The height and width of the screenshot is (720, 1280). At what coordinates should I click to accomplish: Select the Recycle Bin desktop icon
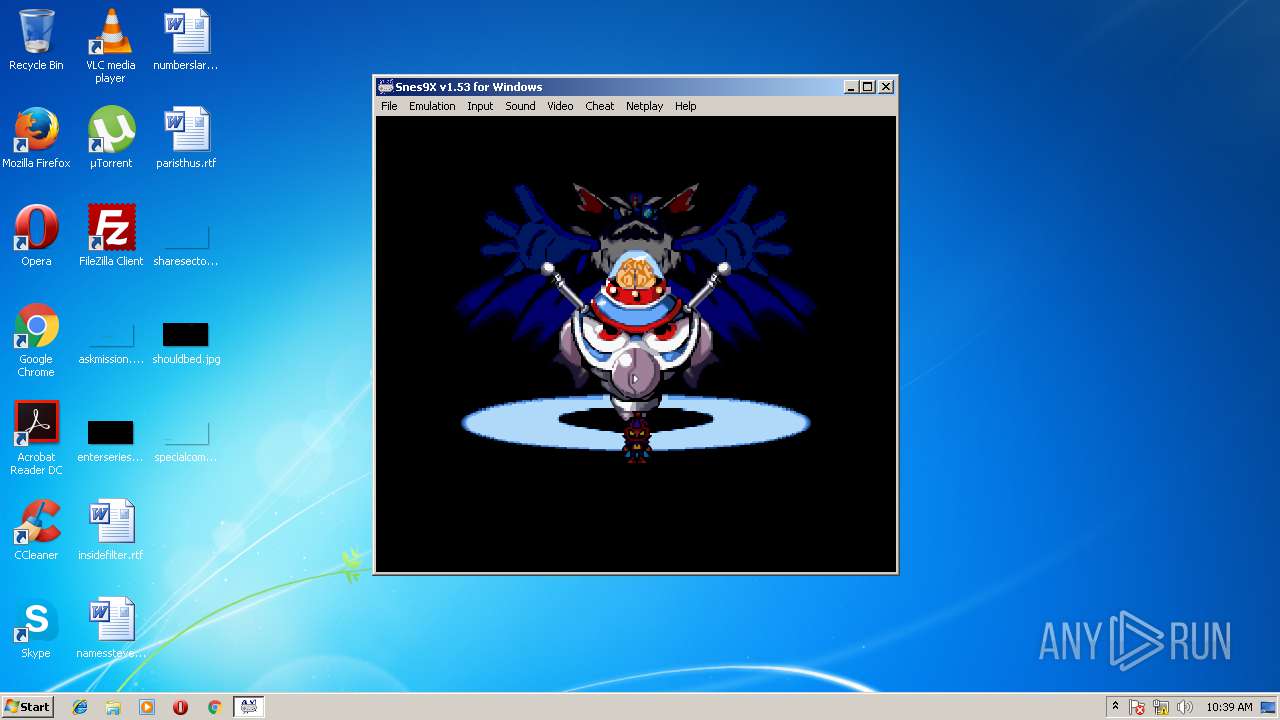pos(36,40)
